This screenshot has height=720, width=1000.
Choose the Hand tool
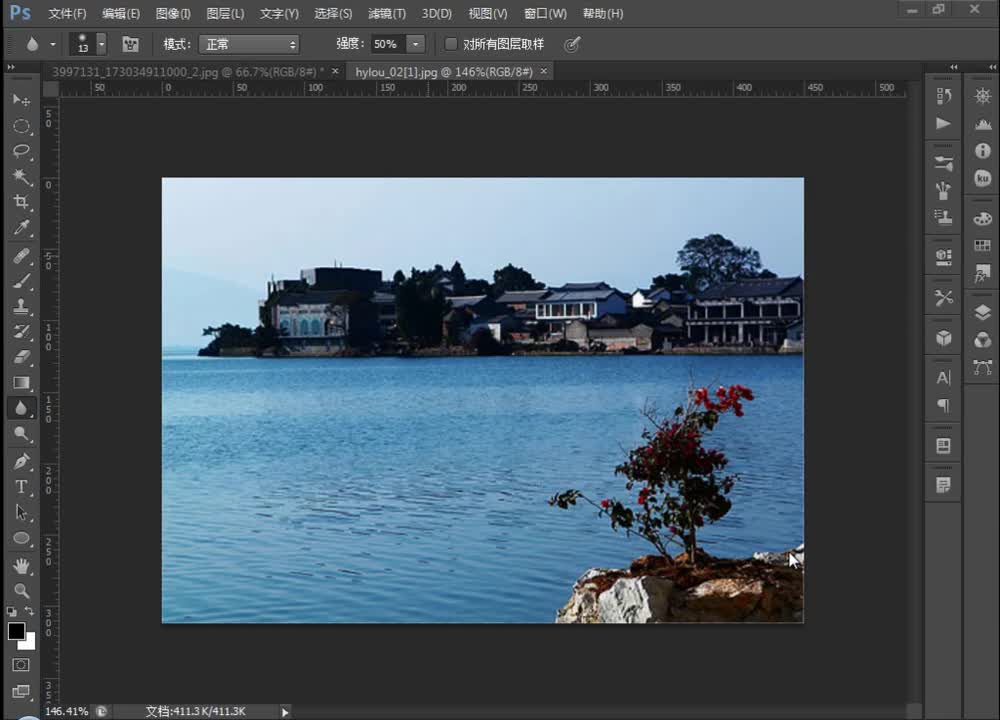(21, 565)
